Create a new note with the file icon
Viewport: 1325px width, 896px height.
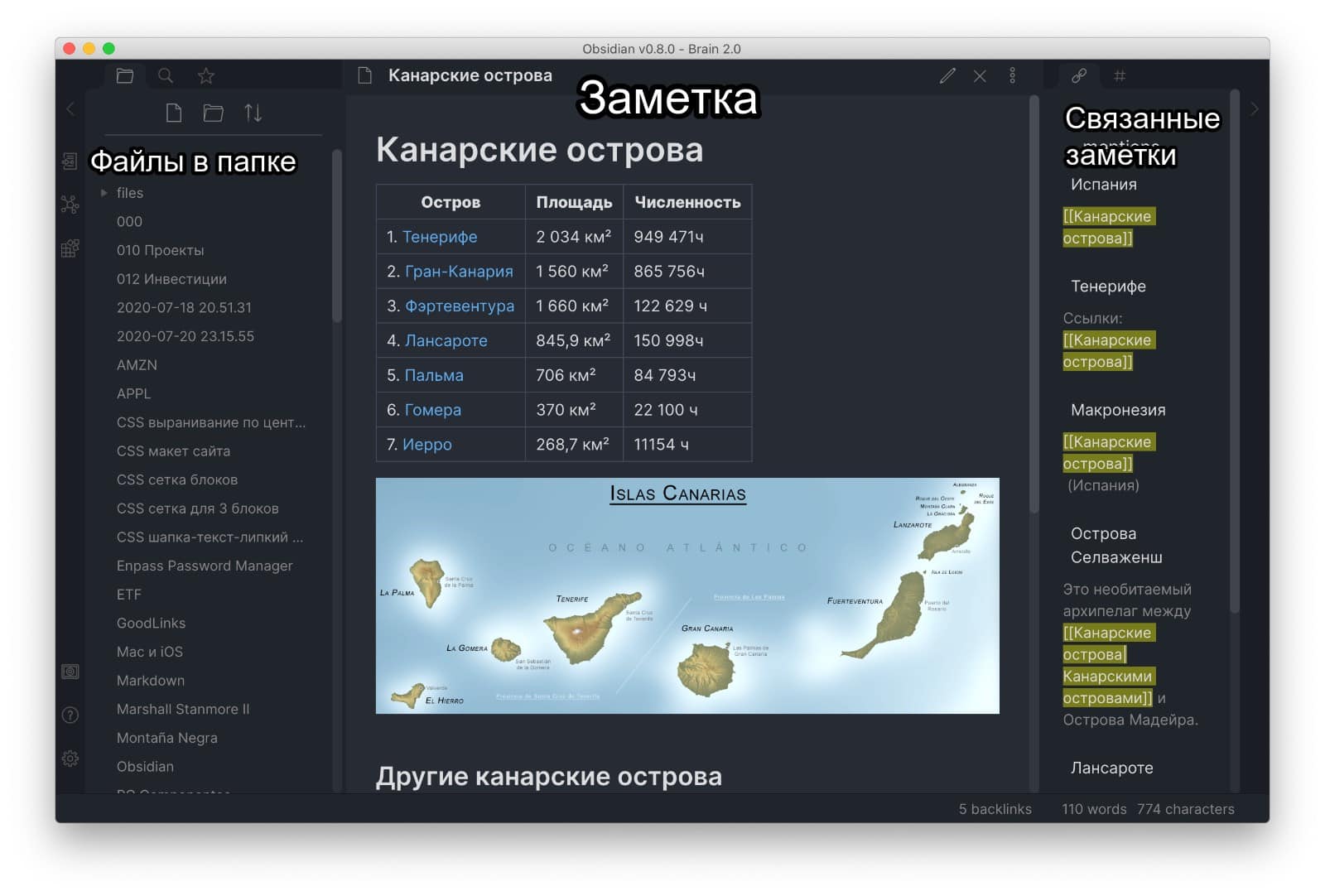click(174, 113)
